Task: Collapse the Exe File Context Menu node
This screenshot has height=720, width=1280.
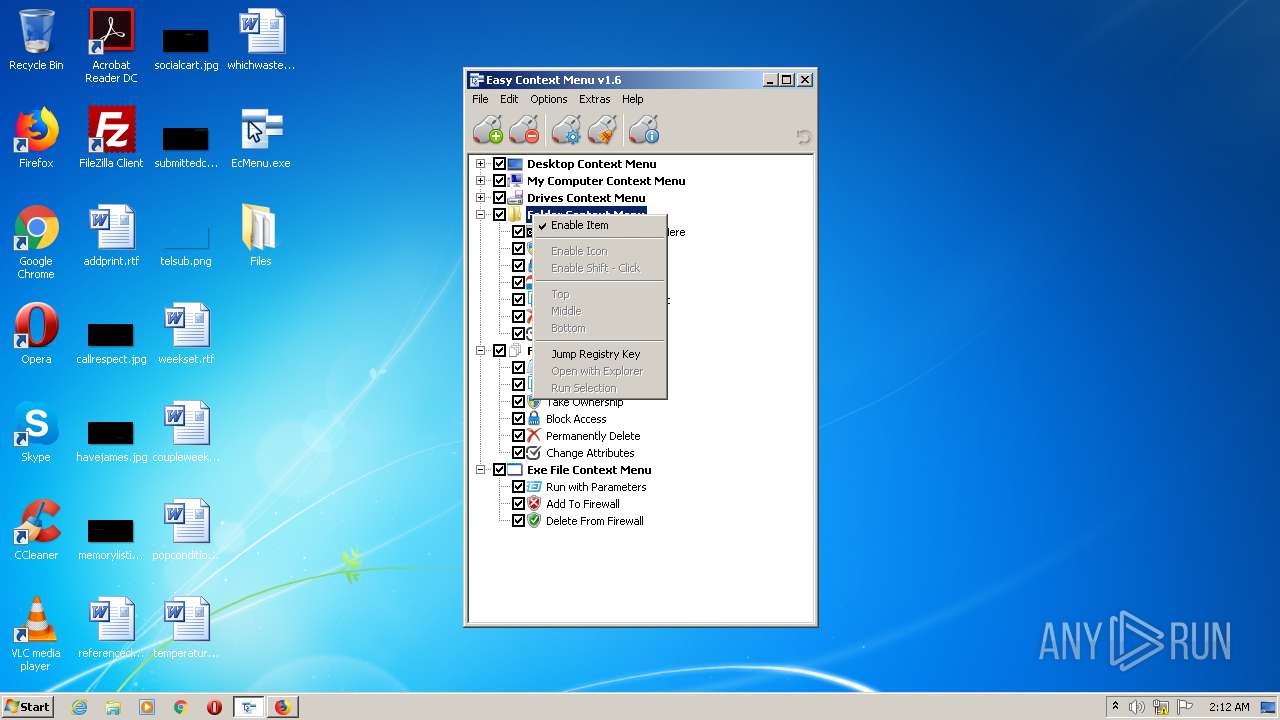Action: coord(481,470)
